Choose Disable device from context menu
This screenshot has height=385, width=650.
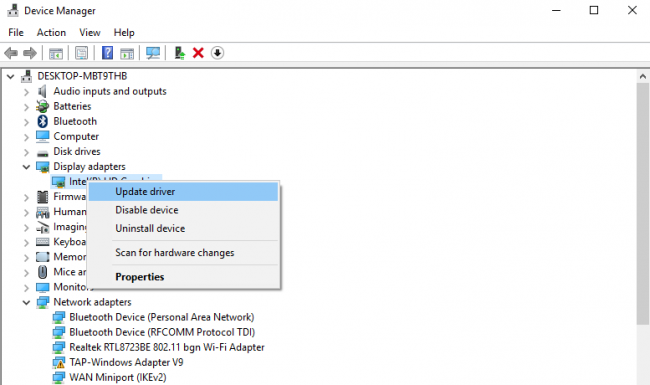(184, 210)
